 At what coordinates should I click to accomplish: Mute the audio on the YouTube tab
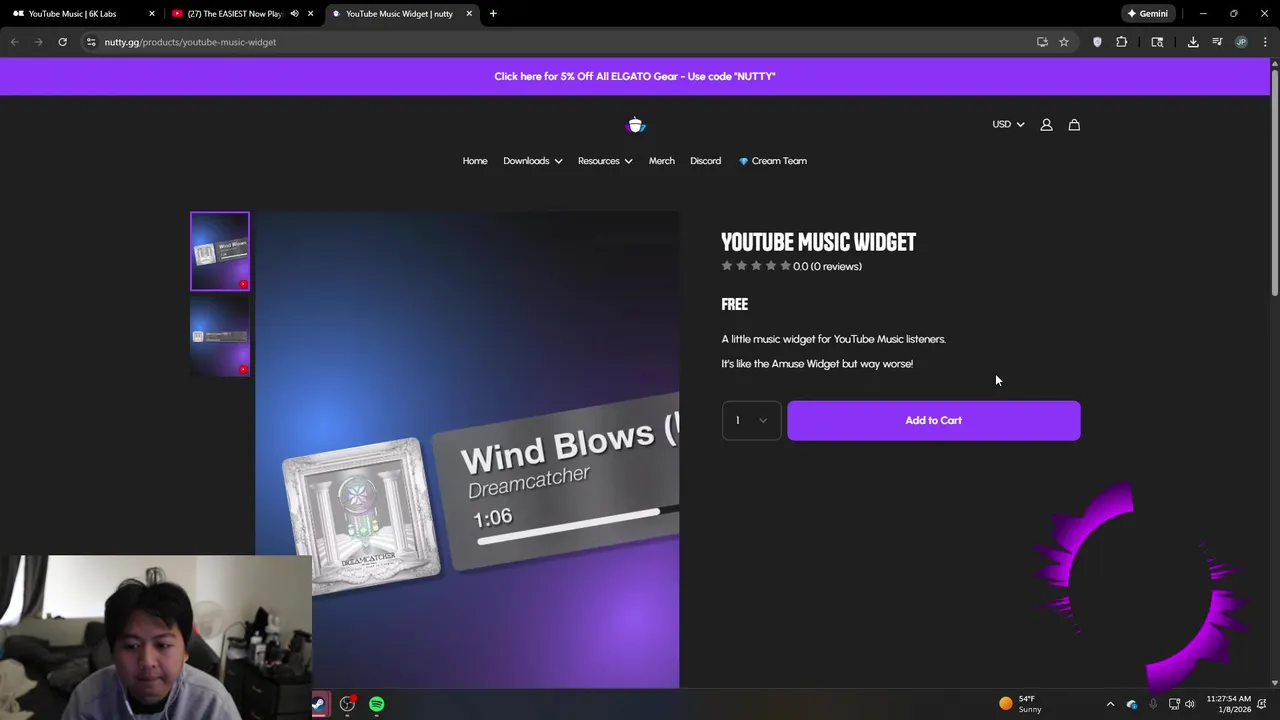click(294, 14)
